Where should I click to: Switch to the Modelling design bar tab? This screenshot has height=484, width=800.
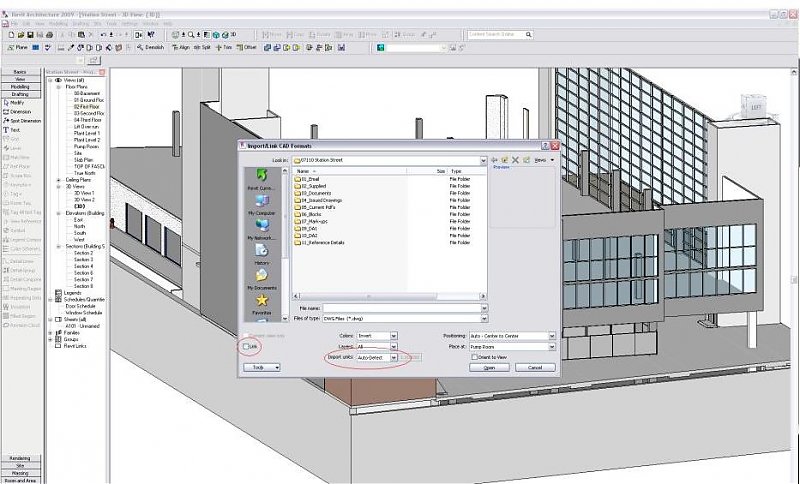pos(20,87)
